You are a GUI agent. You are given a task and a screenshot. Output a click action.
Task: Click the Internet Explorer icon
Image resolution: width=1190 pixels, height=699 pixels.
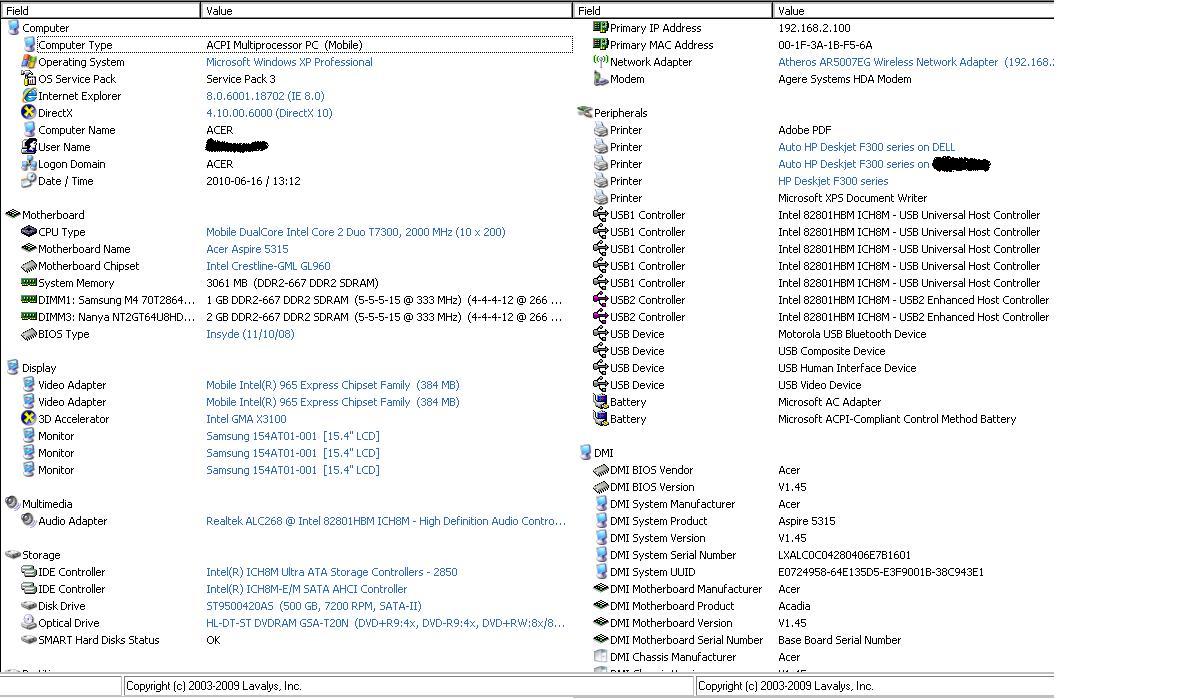click(x=29, y=96)
